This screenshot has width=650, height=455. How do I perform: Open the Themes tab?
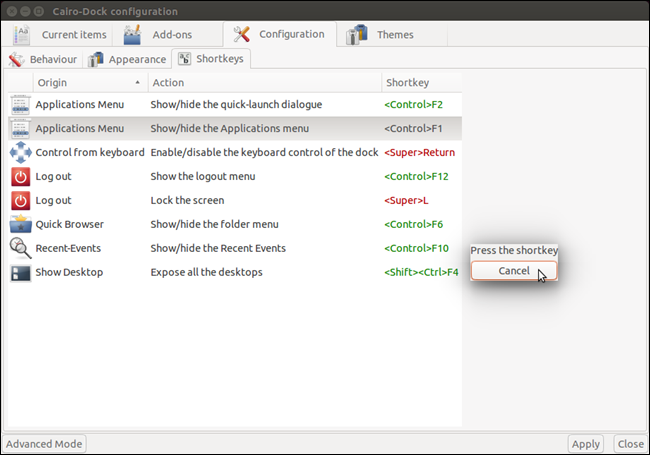pos(392,34)
